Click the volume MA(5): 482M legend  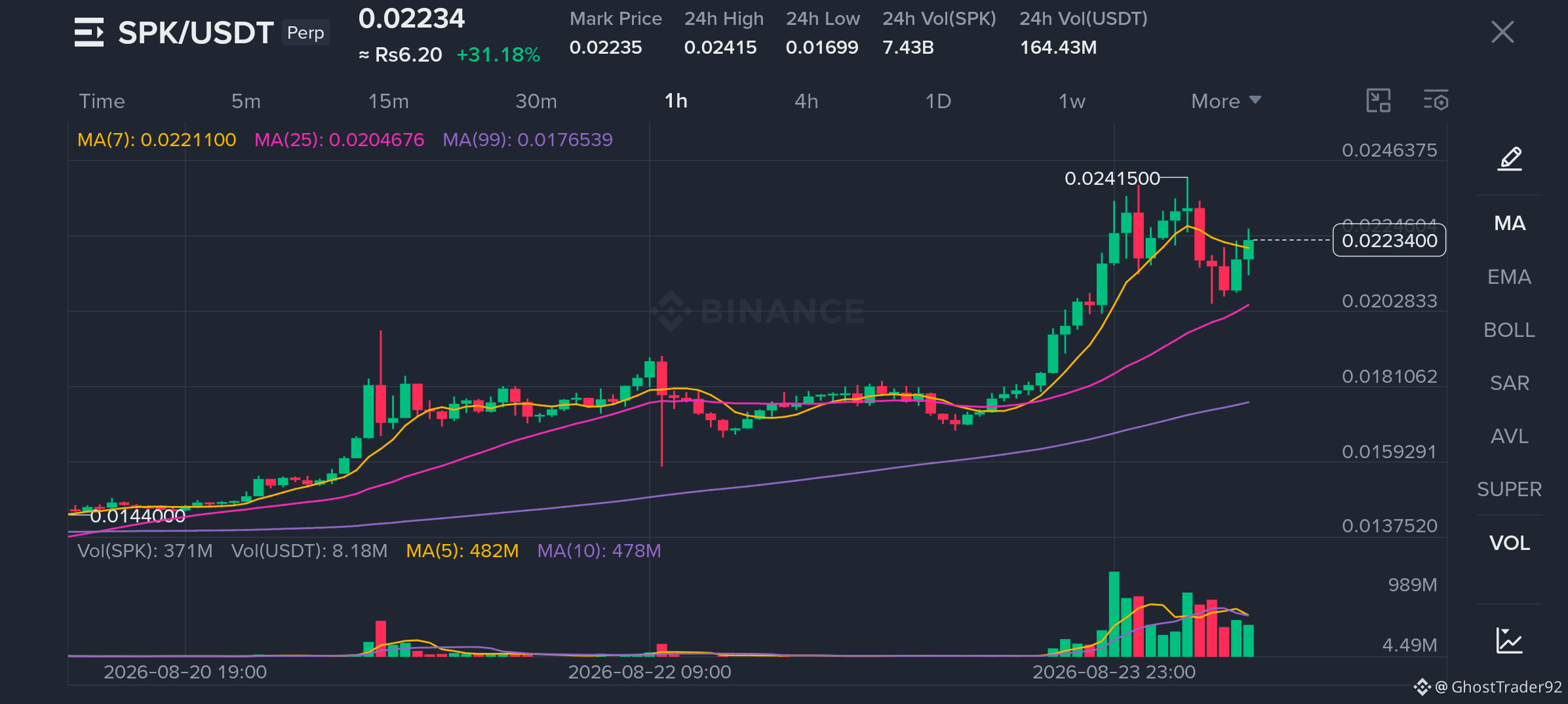[462, 551]
